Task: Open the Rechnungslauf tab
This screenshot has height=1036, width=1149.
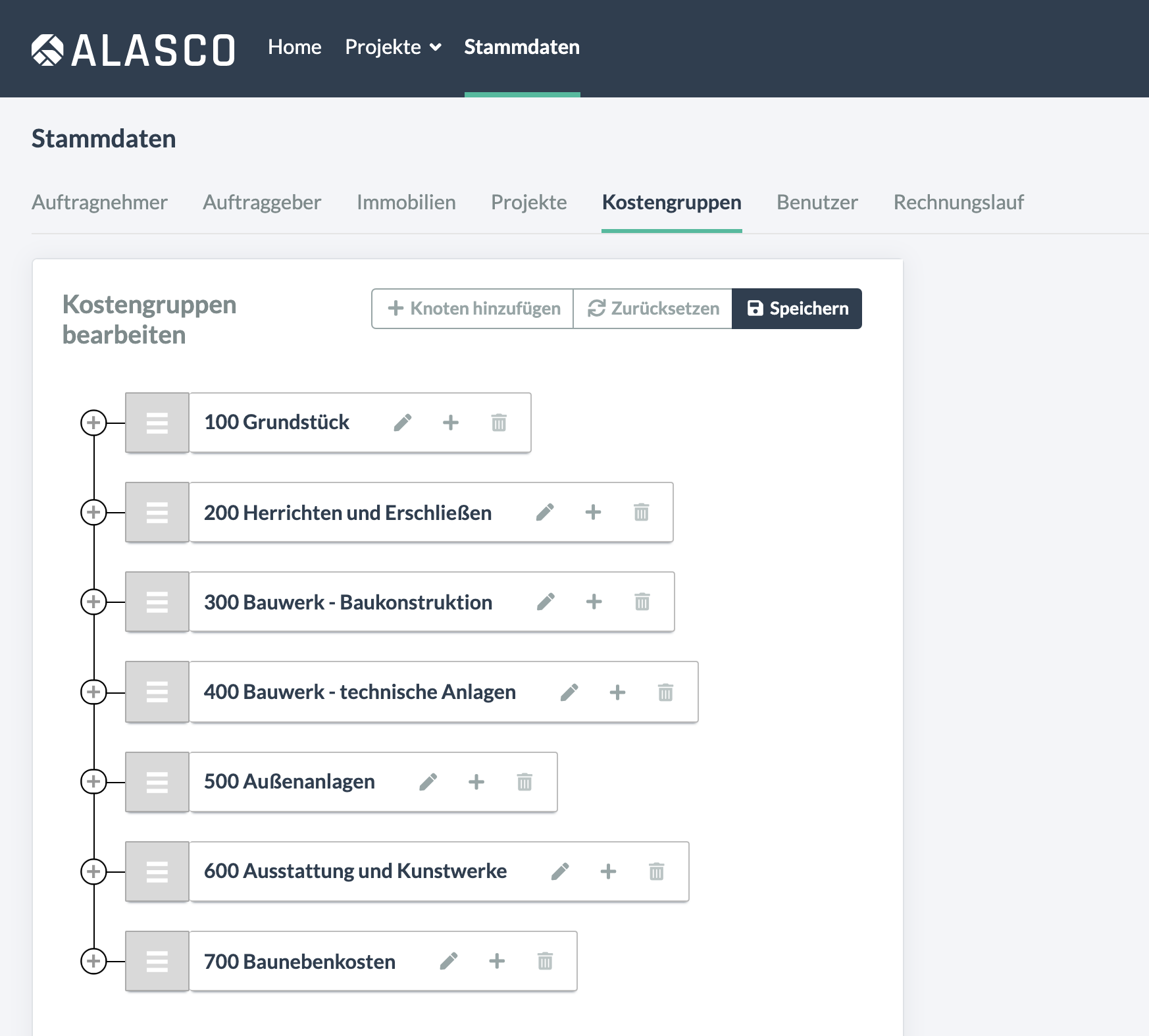Action: 959,202
